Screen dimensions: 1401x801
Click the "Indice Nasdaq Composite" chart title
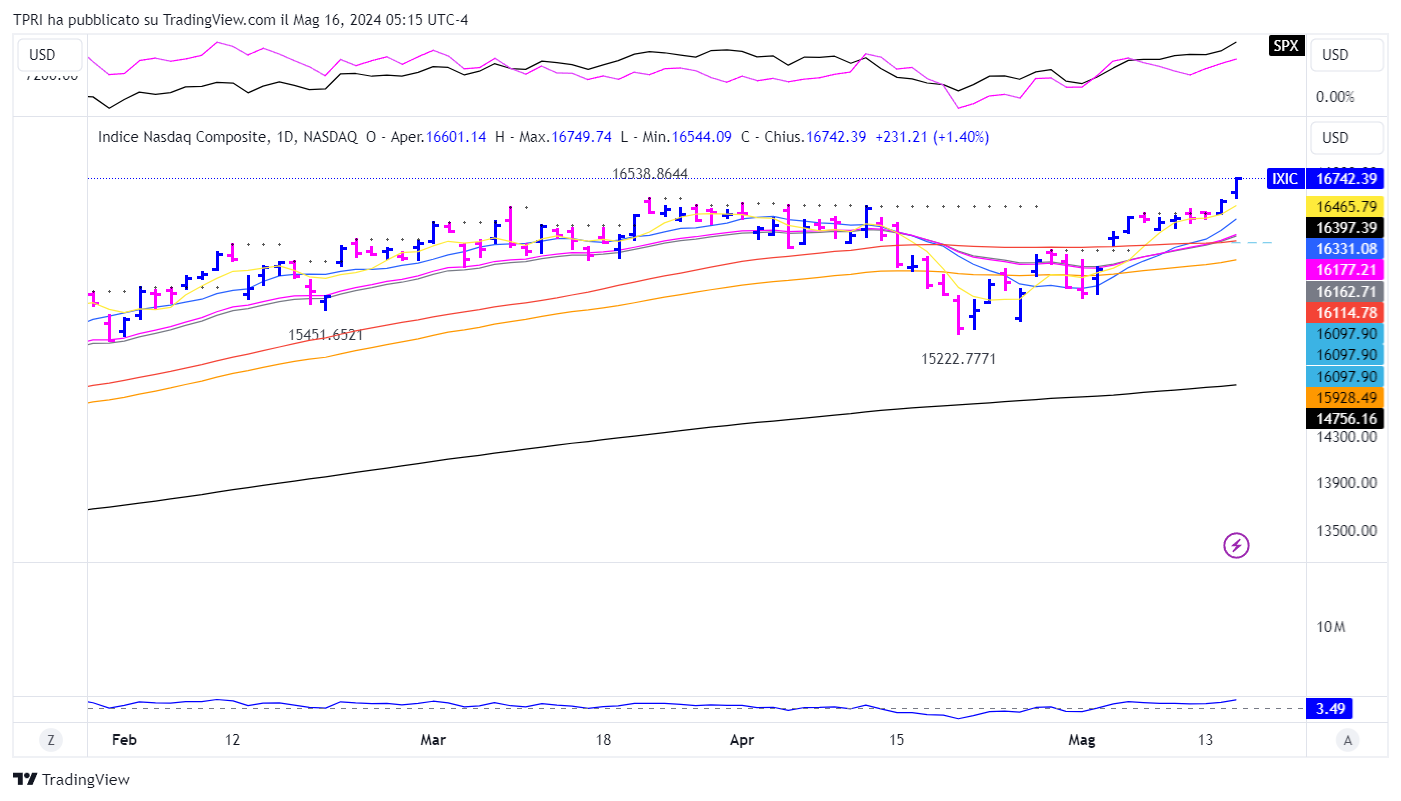point(182,137)
